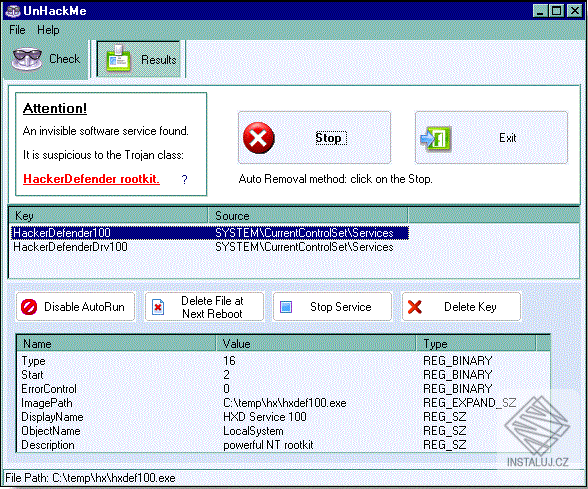
Task: Click the red X Stop icon
Action: tap(258, 138)
